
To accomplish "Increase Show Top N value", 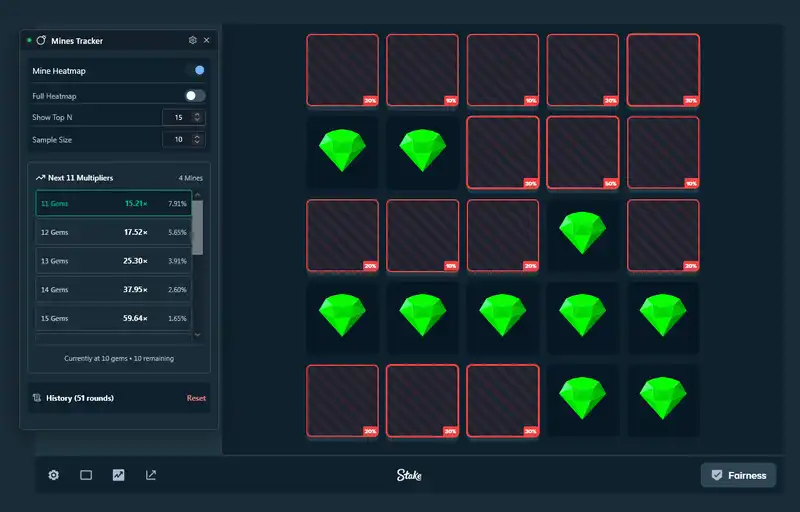I will [x=197, y=114].
